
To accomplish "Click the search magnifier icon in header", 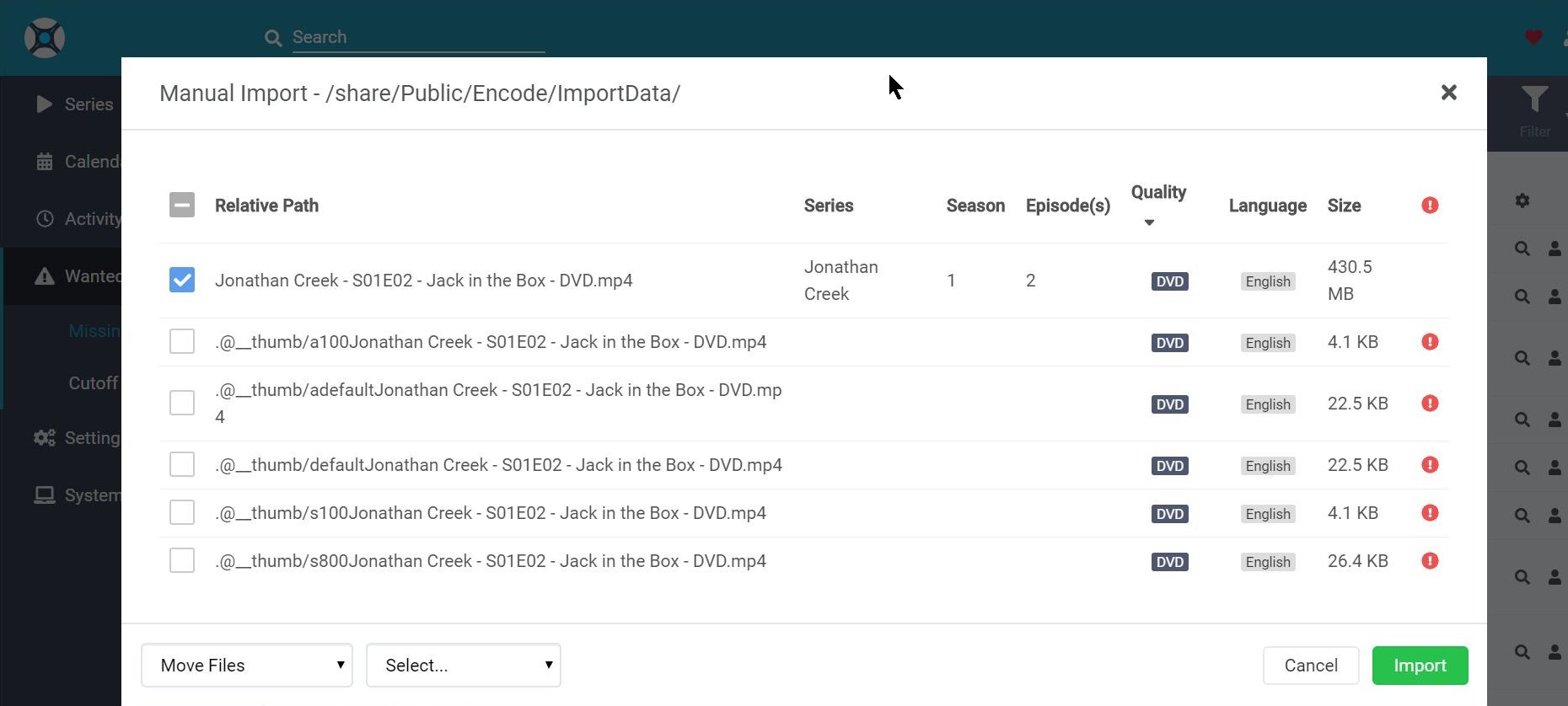I will (x=273, y=38).
